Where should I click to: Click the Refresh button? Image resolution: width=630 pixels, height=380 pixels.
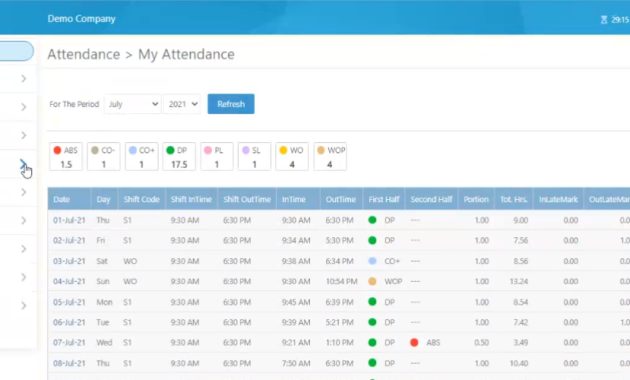231,104
